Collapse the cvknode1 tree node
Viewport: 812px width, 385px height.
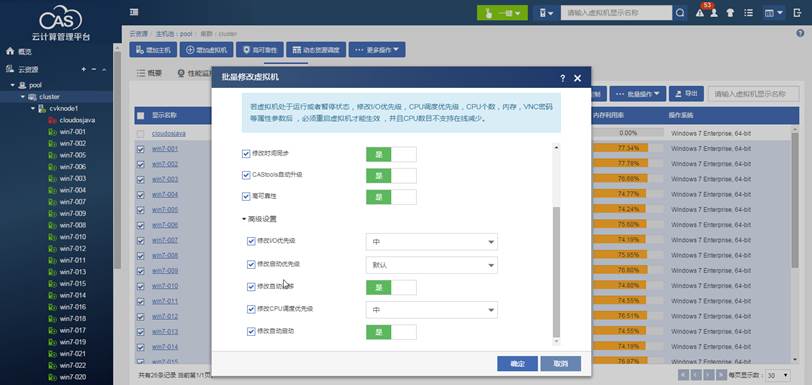tap(33, 108)
